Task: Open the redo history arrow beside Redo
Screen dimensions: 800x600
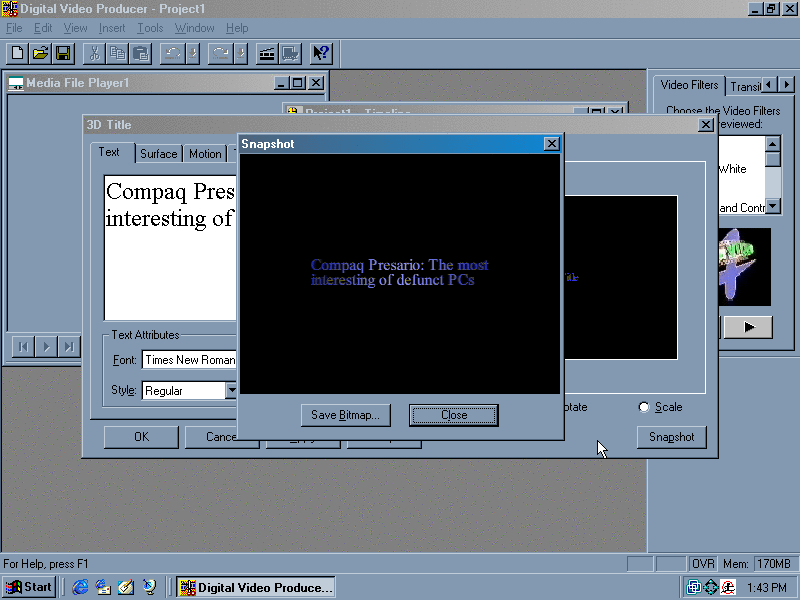Action: click(241, 53)
